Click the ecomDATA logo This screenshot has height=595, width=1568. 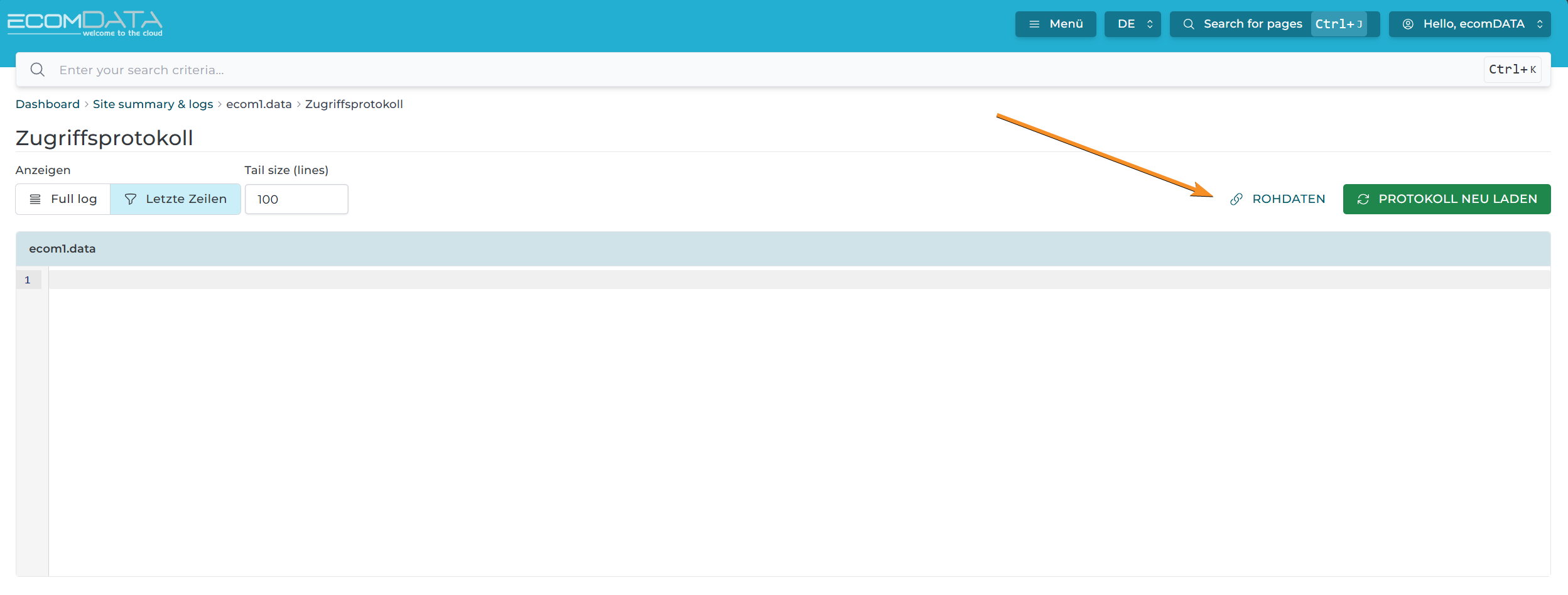85,23
